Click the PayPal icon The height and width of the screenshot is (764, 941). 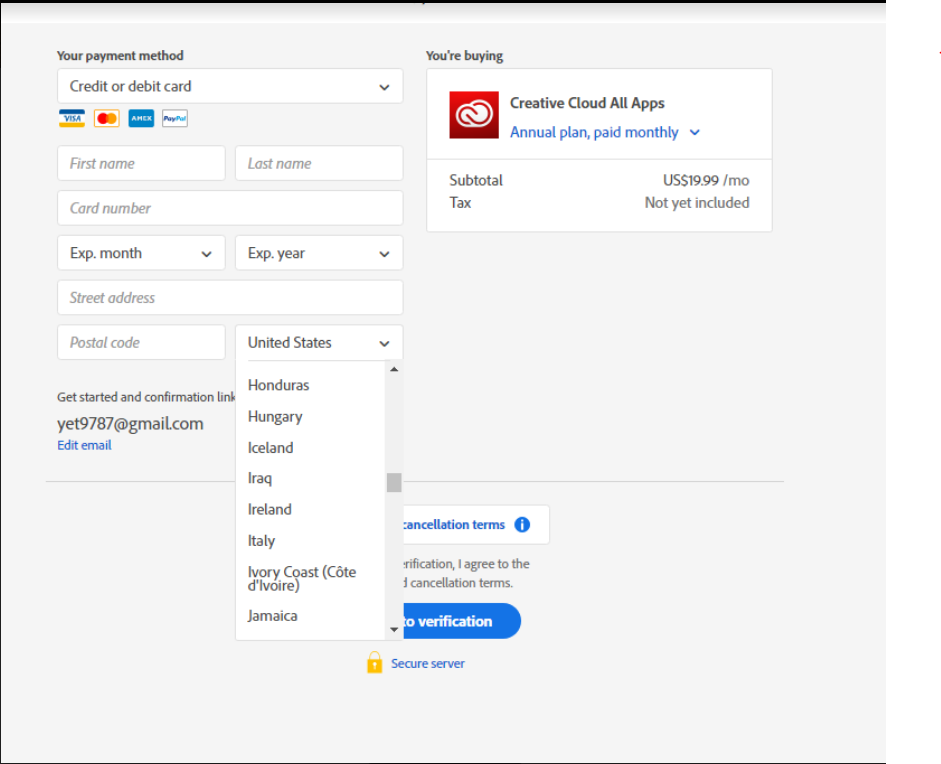tap(175, 118)
